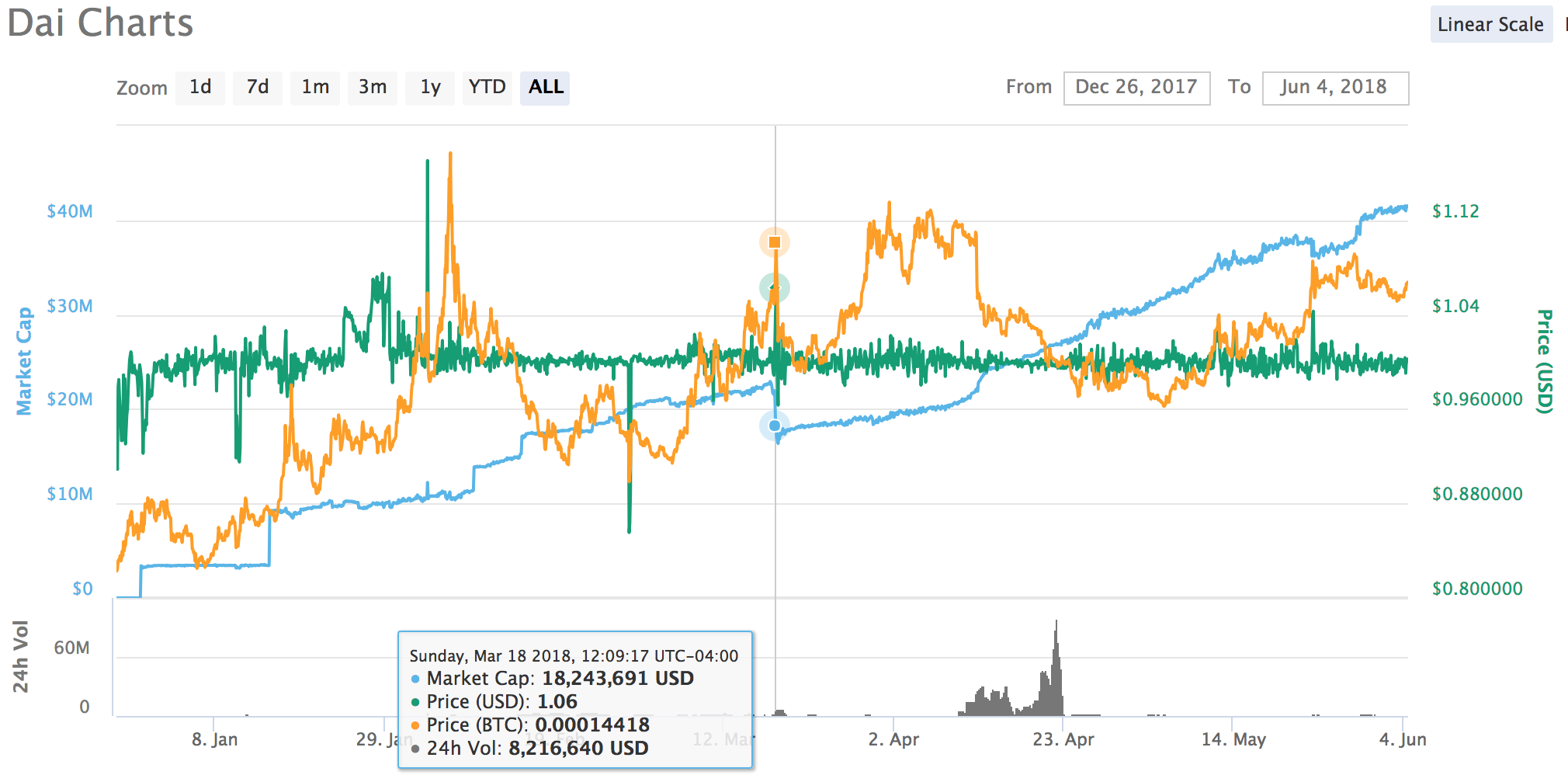
Task: Edit the To date Jun 4, 2018
Action: [x=1335, y=88]
